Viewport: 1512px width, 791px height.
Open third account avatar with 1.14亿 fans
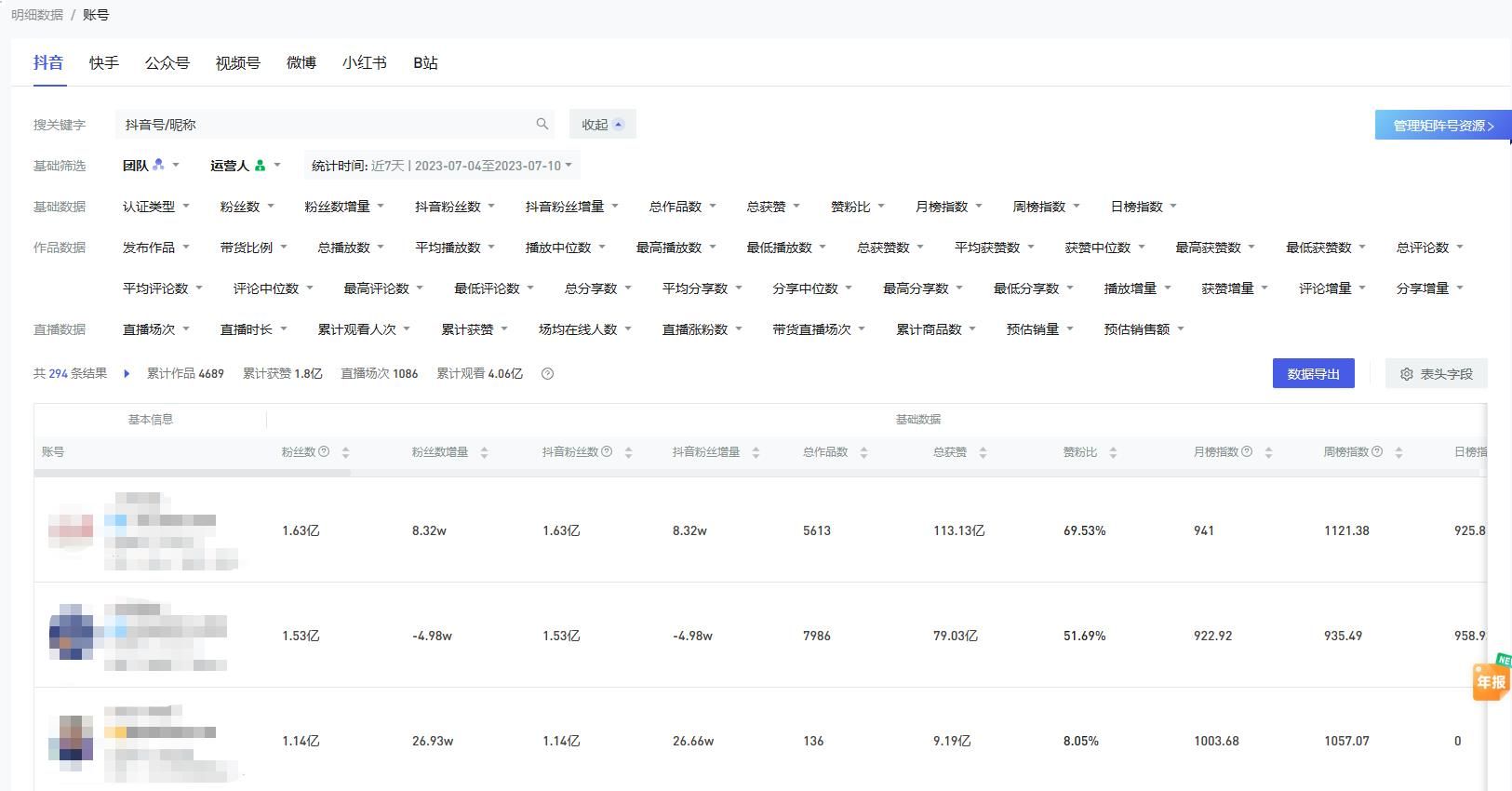(71, 743)
